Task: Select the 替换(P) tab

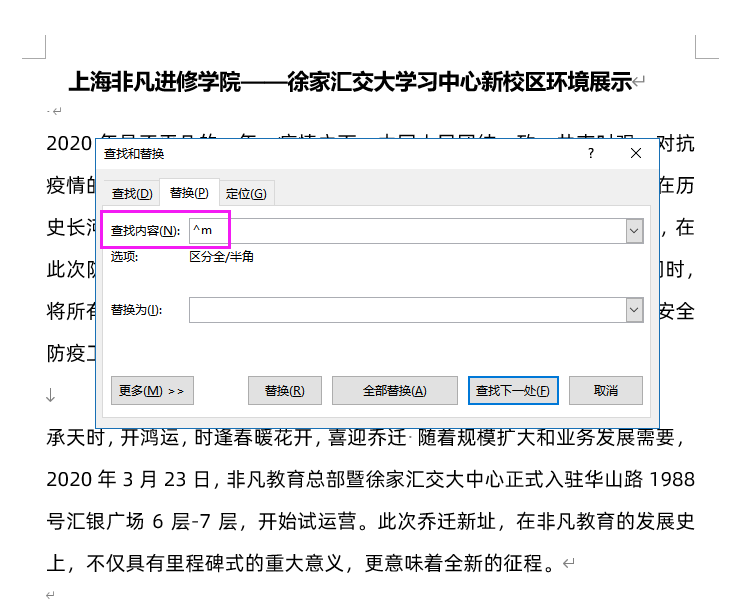Action: pyautogui.click(x=189, y=193)
